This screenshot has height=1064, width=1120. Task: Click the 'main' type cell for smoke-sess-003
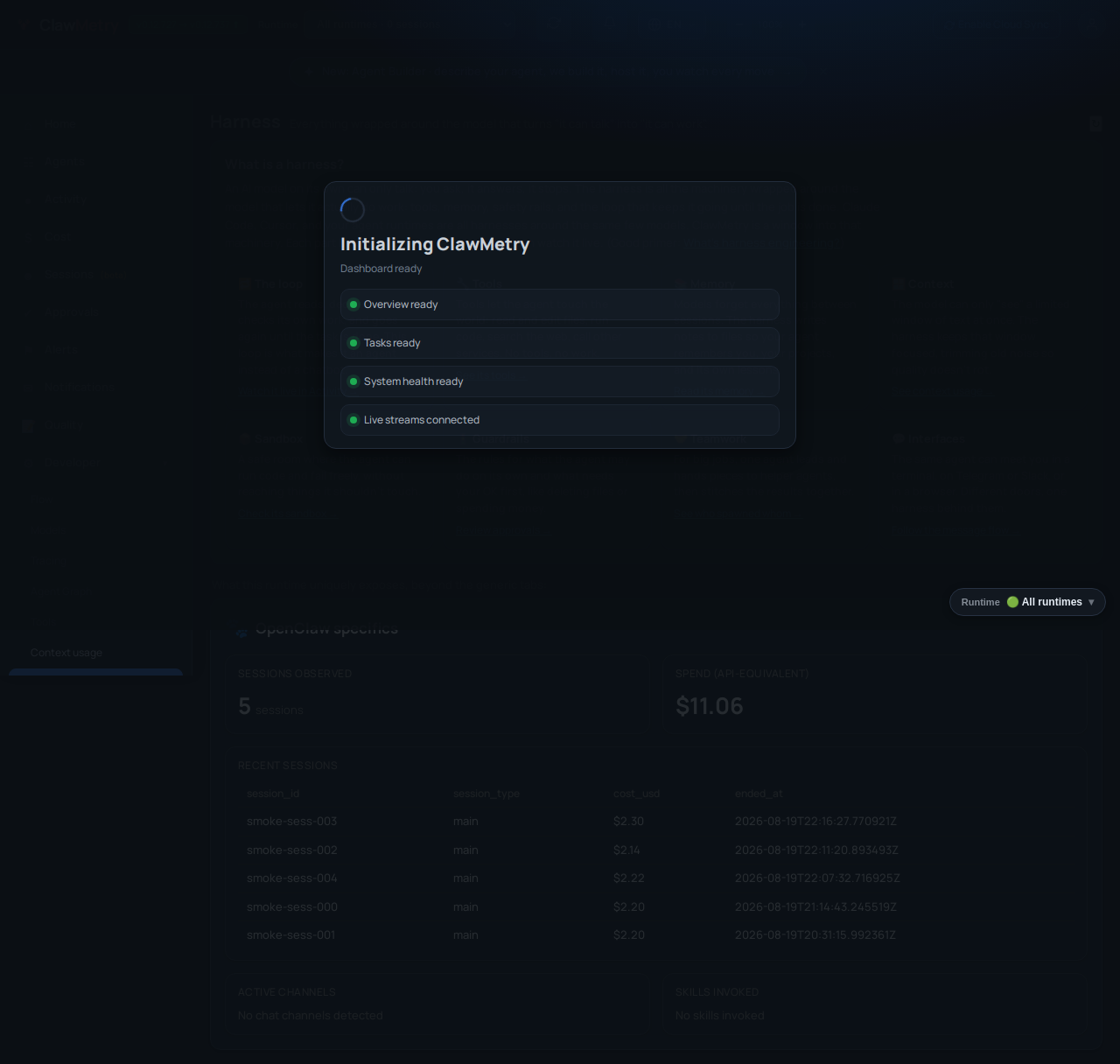(x=465, y=822)
